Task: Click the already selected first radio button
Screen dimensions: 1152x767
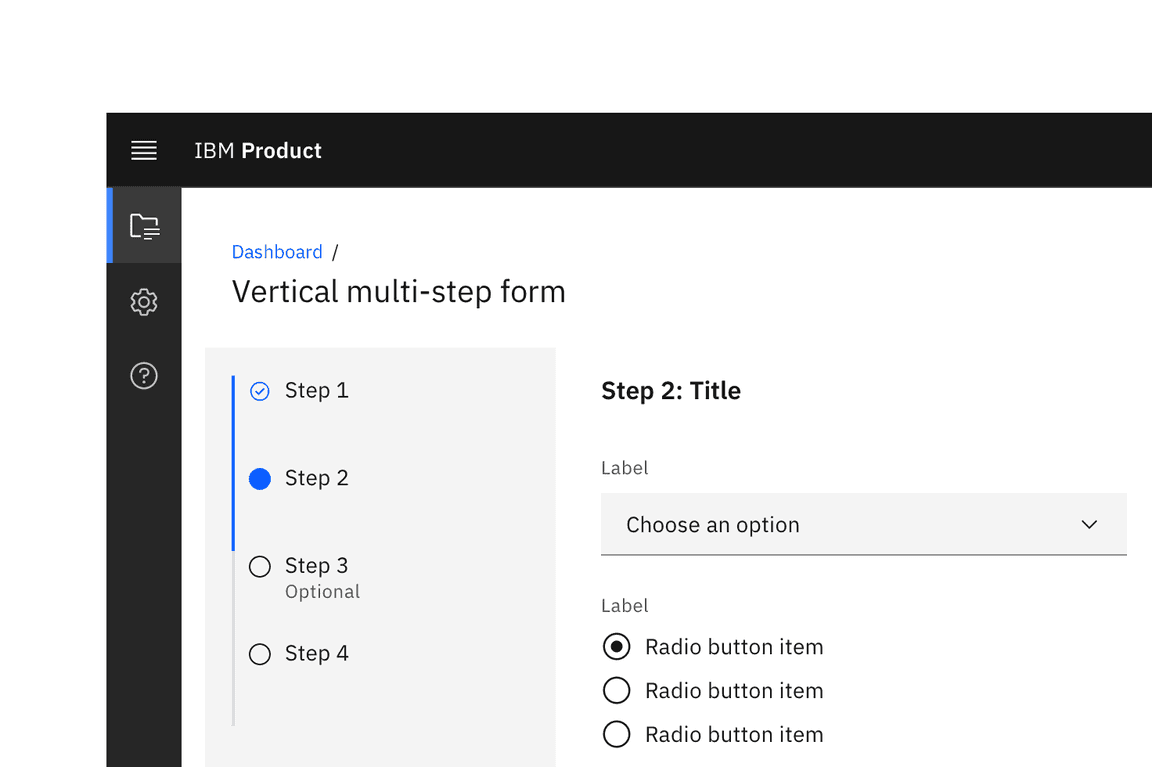Action: [x=617, y=647]
